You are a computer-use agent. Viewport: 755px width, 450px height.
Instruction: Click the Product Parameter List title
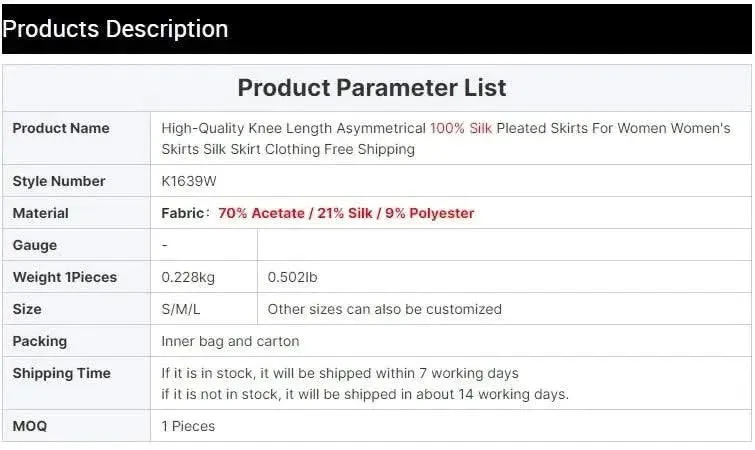tap(372, 88)
